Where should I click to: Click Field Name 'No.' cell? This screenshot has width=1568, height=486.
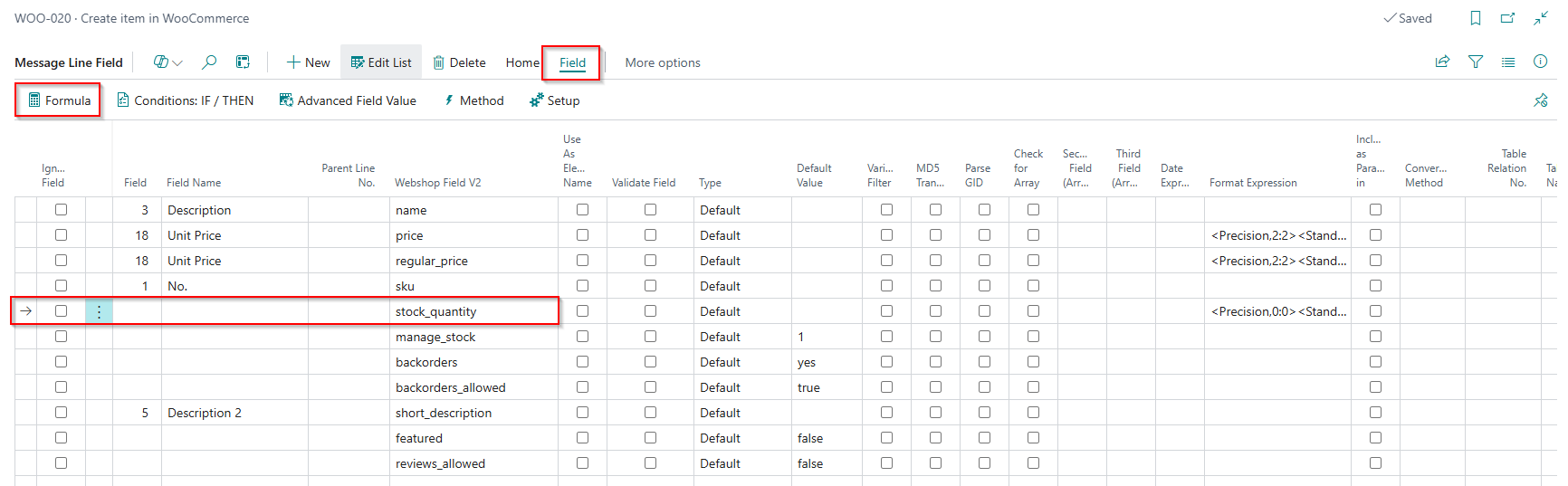(234, 286)
